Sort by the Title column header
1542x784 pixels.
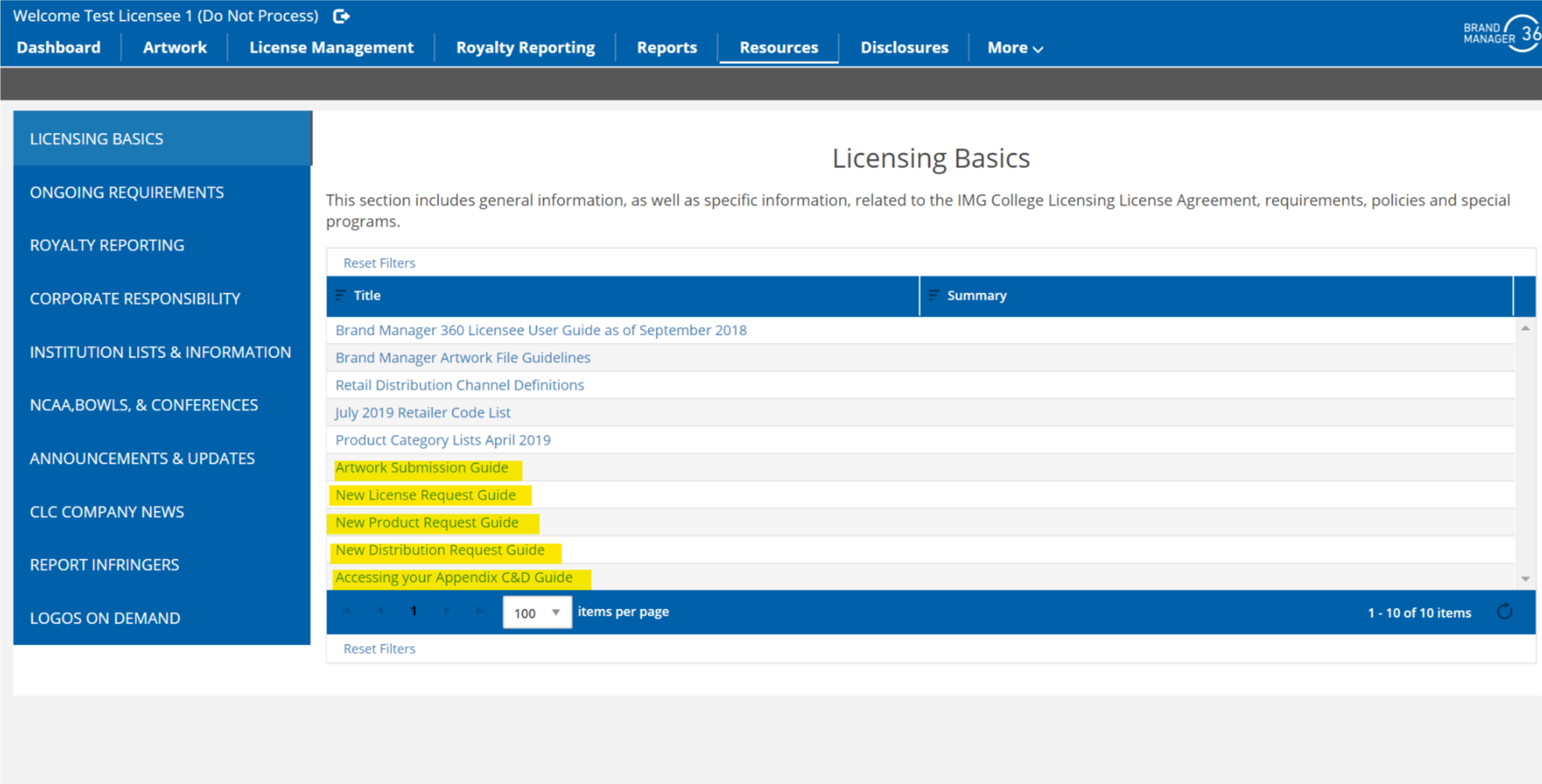(367, 295)
